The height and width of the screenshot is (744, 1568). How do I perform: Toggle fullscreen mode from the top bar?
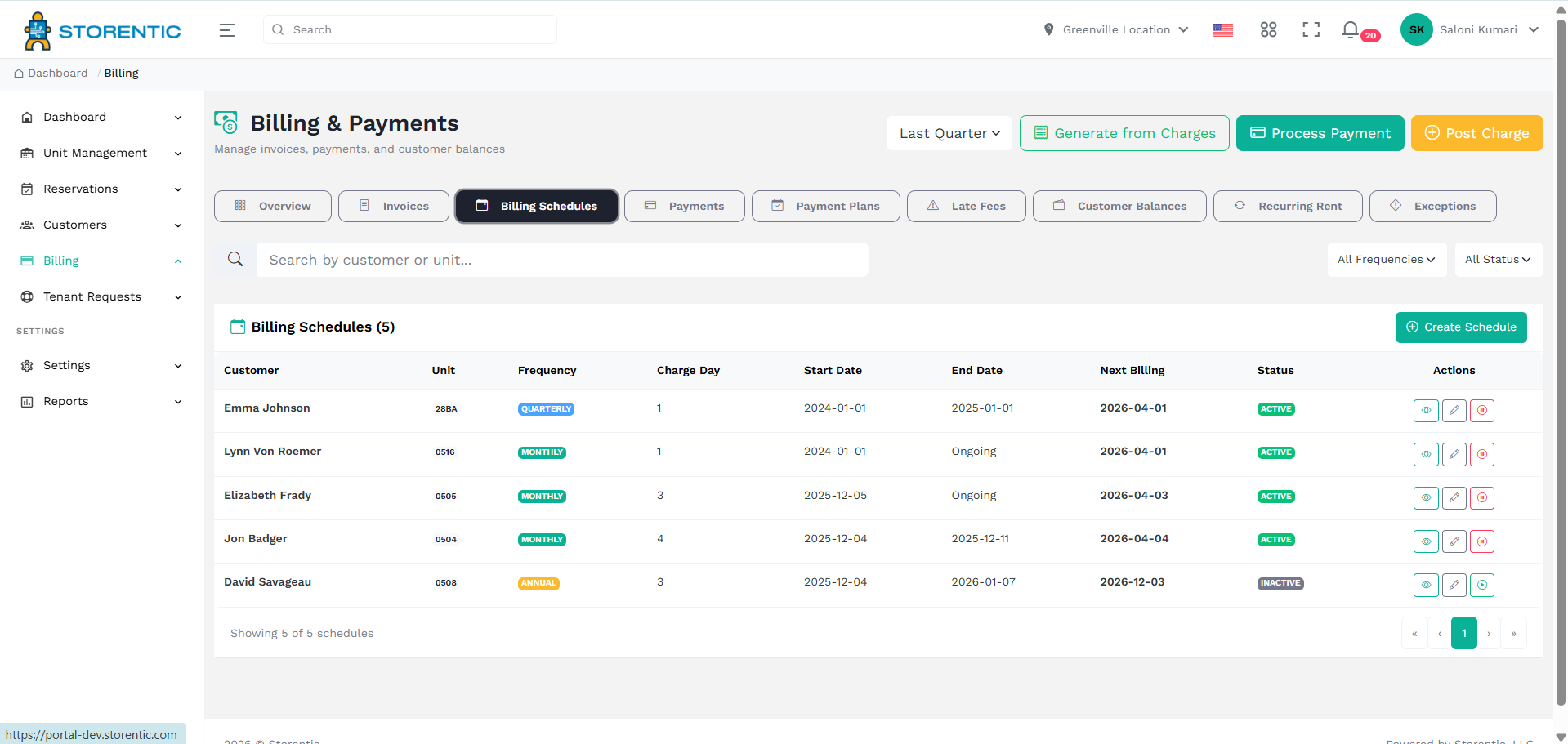tap(1311, 29)
